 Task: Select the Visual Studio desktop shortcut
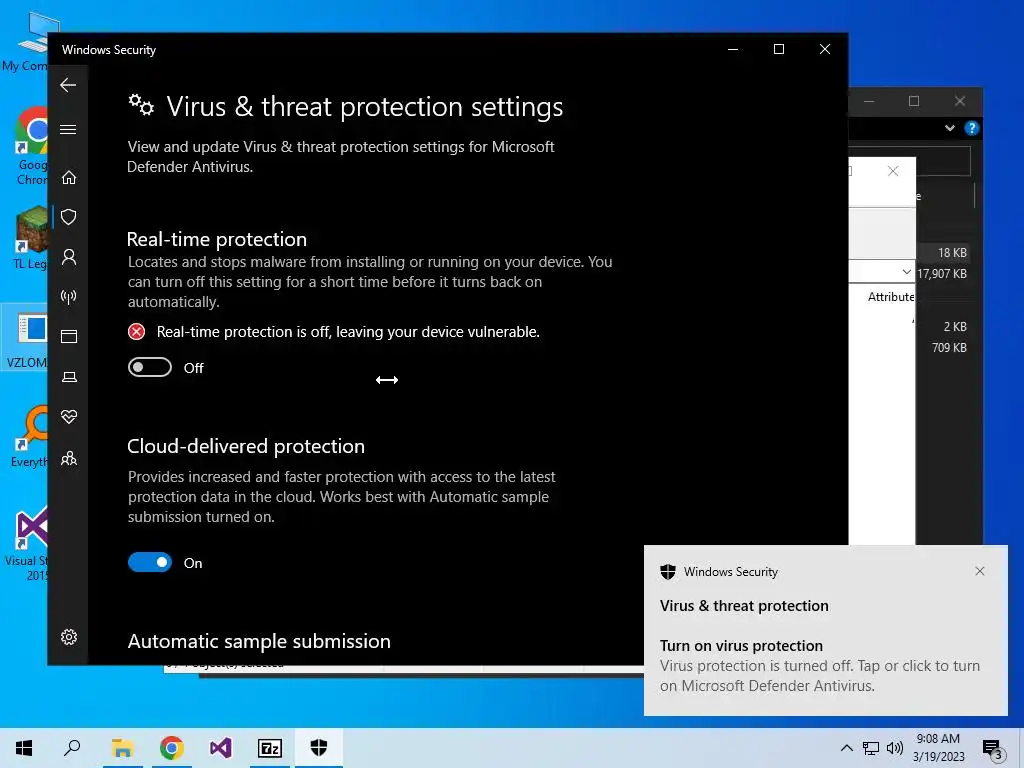tap(27, 543)
